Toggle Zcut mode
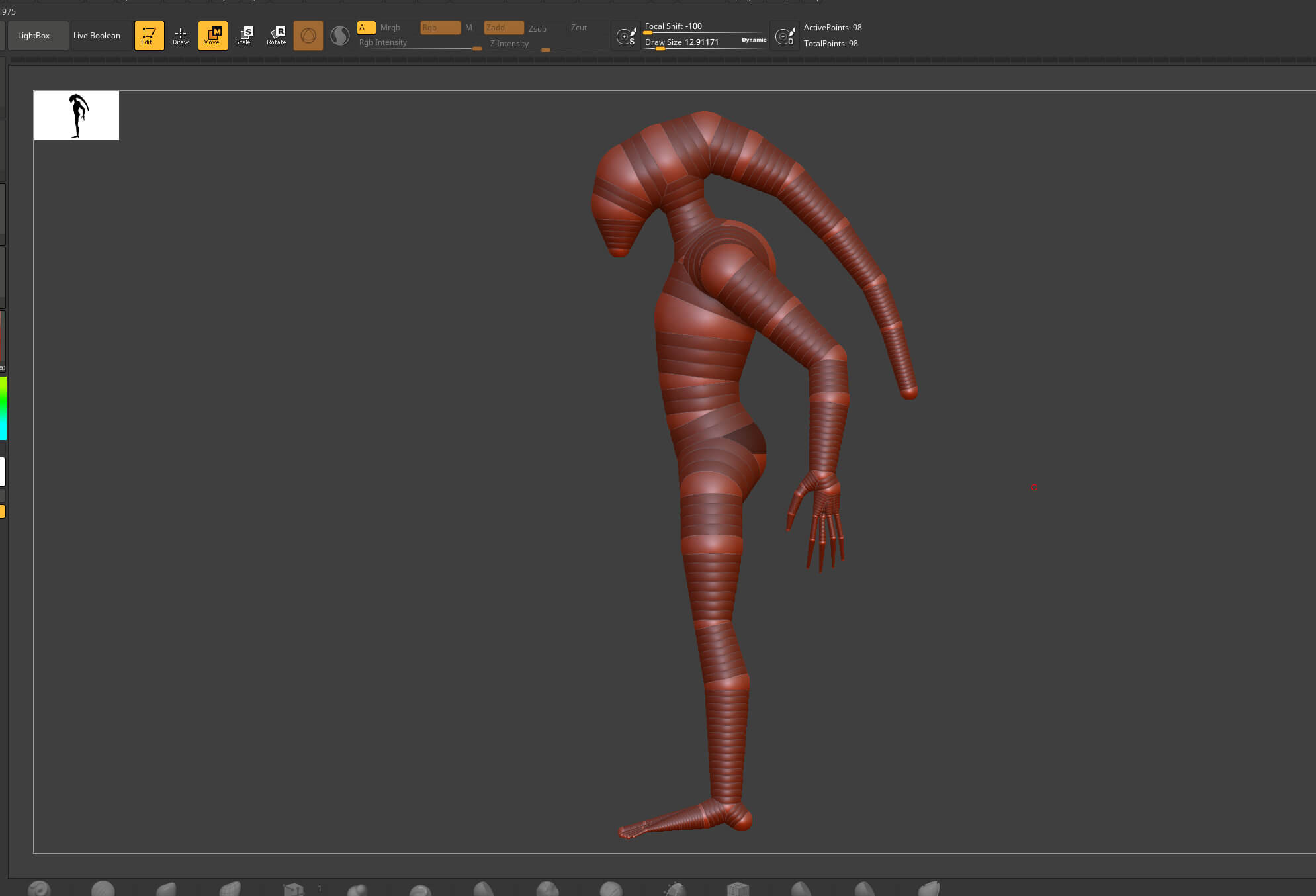The height and width of the screenshot is (896, 1316). pyautogui.click(x=579, y=28)
